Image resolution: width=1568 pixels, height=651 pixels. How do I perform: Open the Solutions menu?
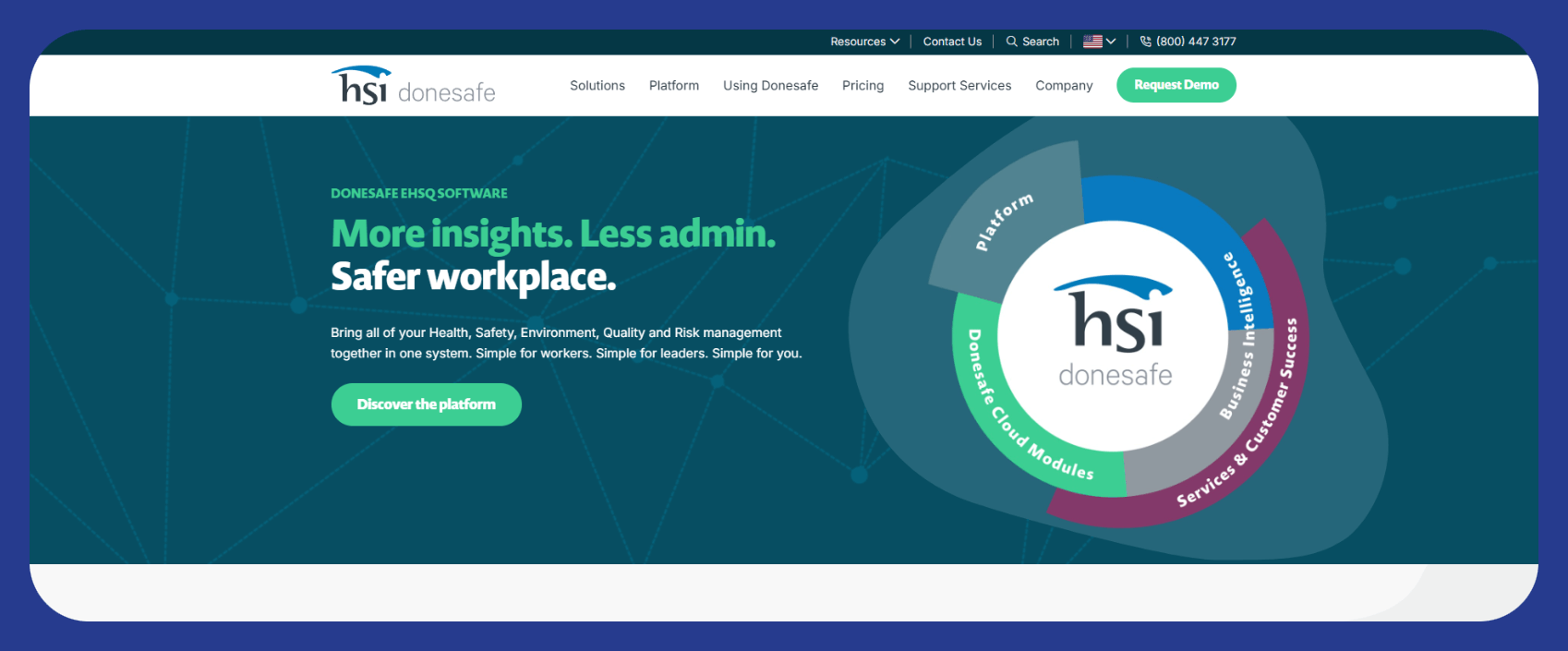[x=597, y=85]
